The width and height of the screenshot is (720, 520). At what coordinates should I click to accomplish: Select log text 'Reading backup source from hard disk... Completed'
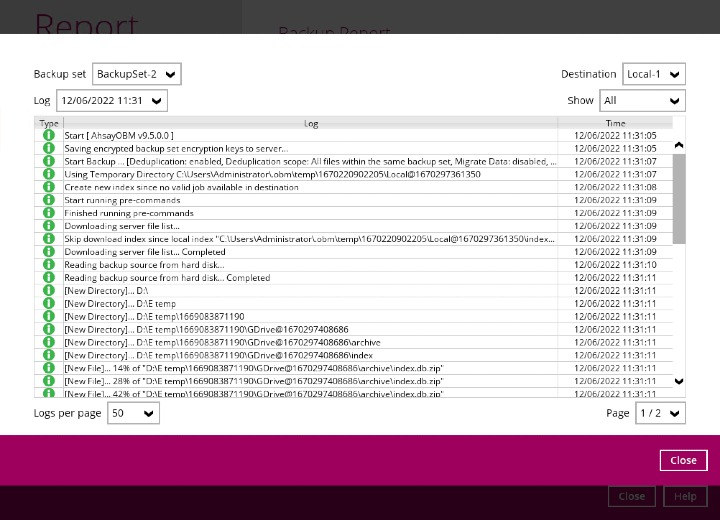[x=167, y=277]
